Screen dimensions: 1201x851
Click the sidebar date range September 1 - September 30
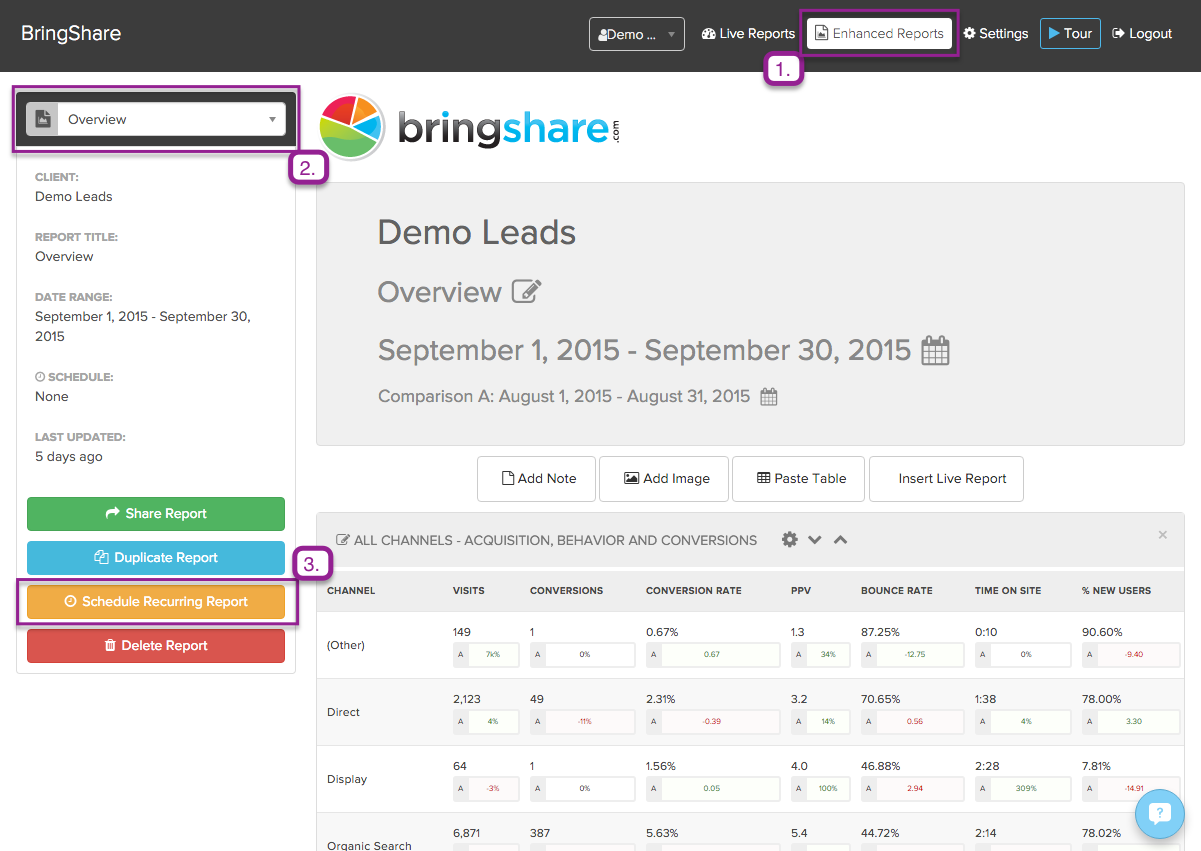pyautogui.click(x=143, y=326)
